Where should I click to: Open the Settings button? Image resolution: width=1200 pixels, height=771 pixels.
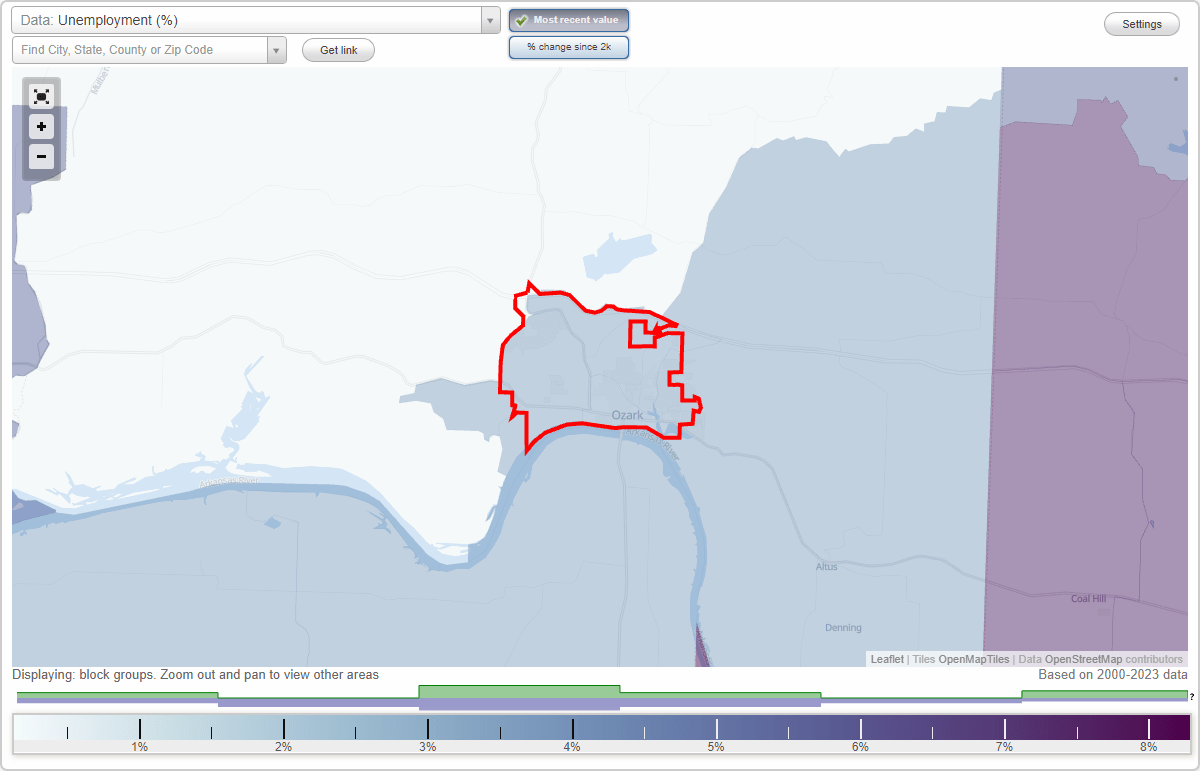click(1142, 24)
